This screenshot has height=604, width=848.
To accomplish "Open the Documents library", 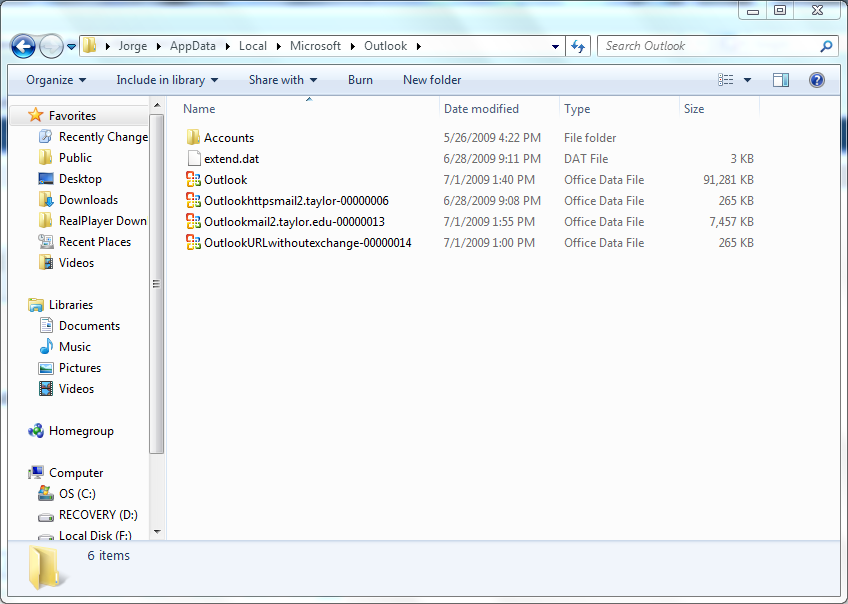I will [x=89, y=326].
